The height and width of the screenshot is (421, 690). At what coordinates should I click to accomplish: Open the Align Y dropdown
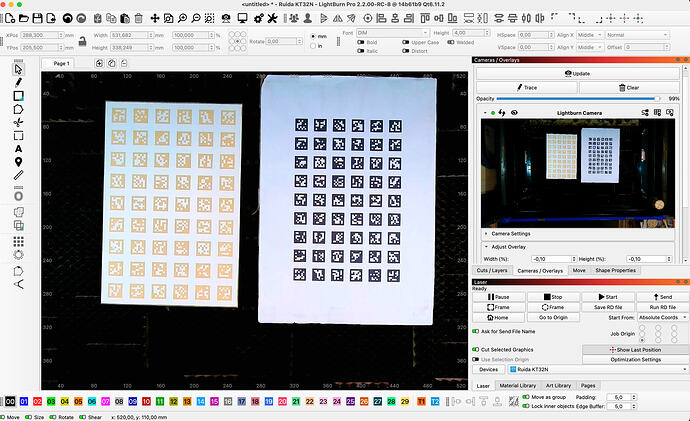point(589,47)
